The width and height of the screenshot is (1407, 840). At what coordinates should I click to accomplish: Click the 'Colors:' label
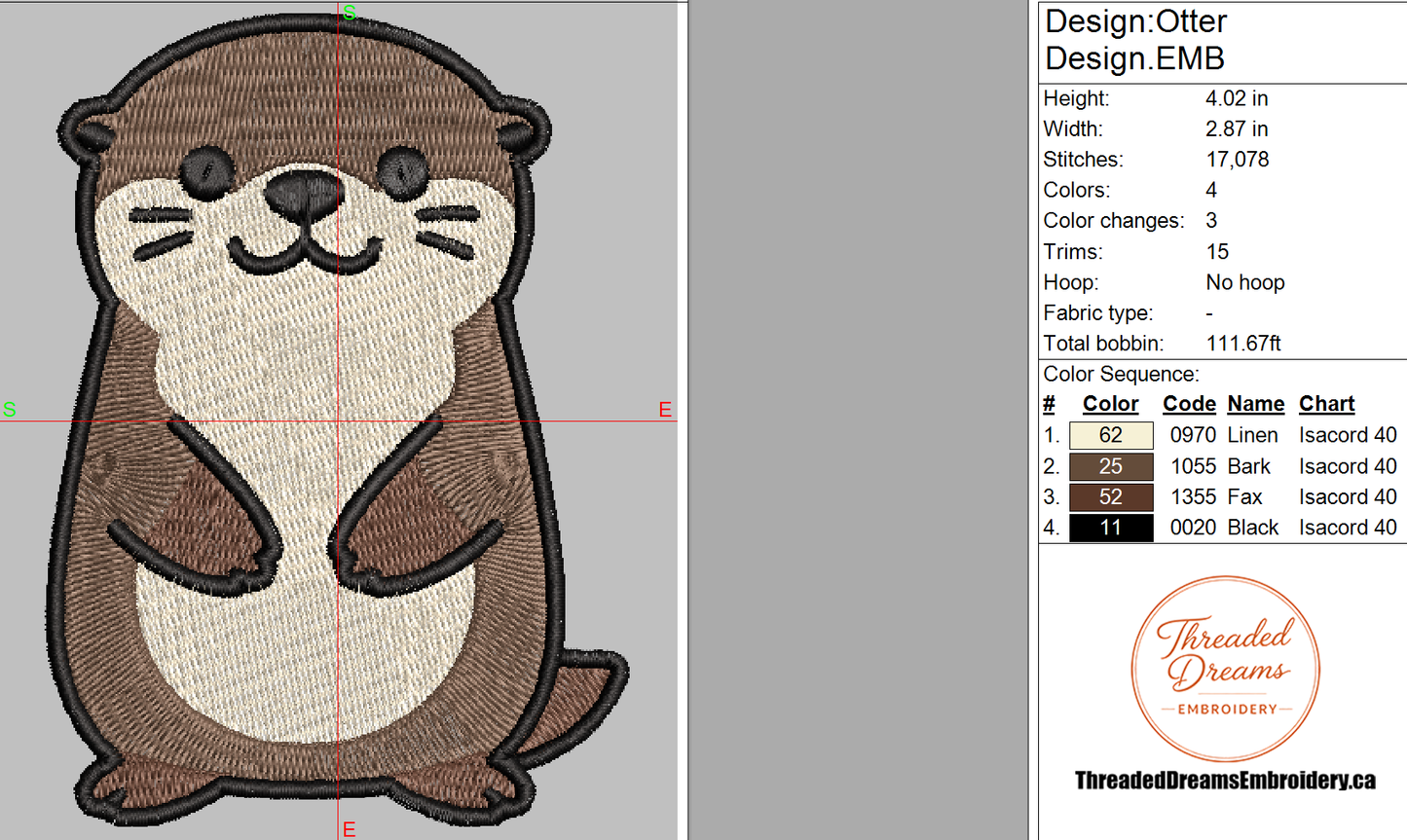(1076, 190)
